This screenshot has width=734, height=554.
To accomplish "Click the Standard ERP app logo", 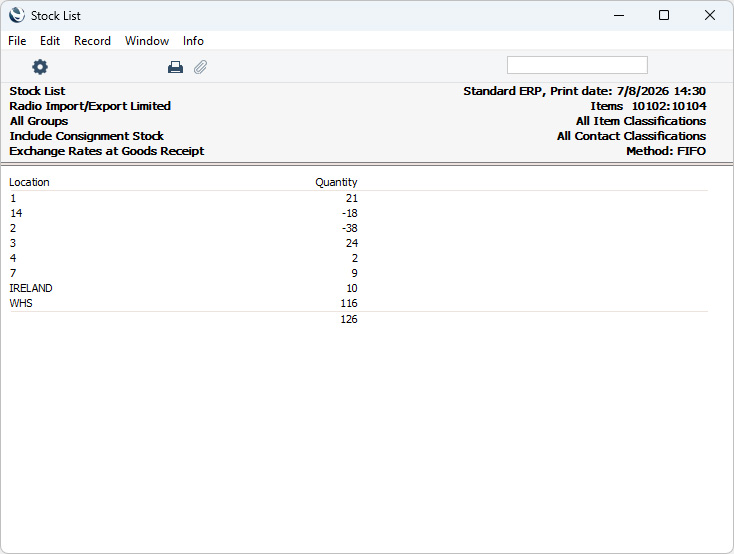I will pos(16,15).
